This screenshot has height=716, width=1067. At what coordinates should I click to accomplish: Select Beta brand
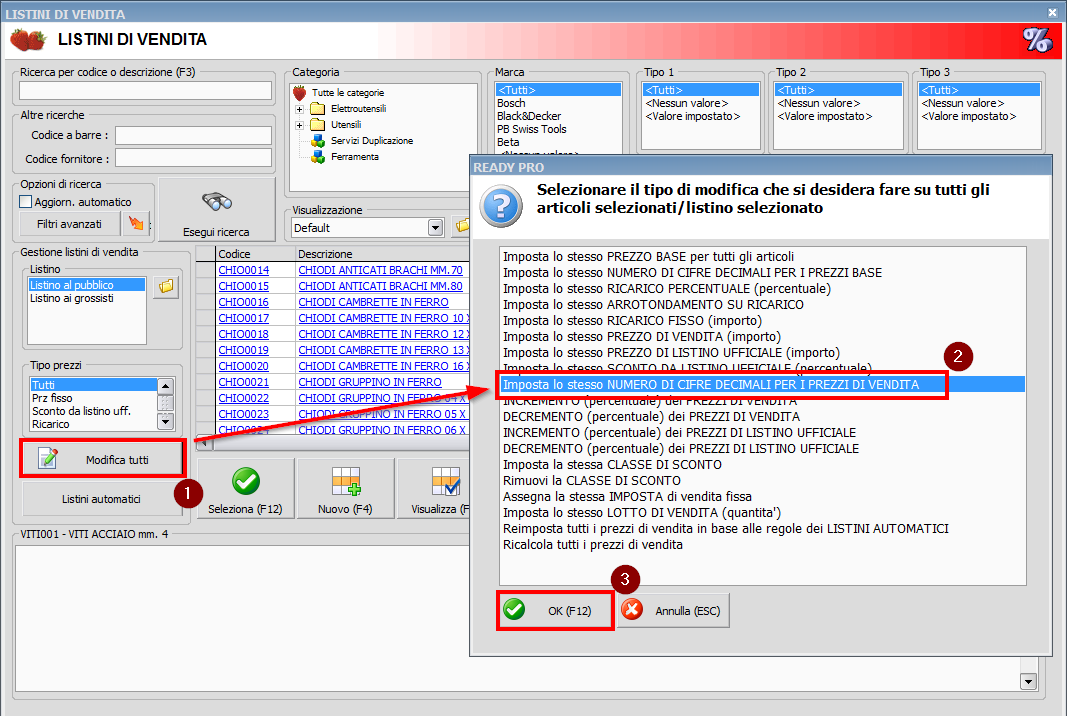click(508, 142)
